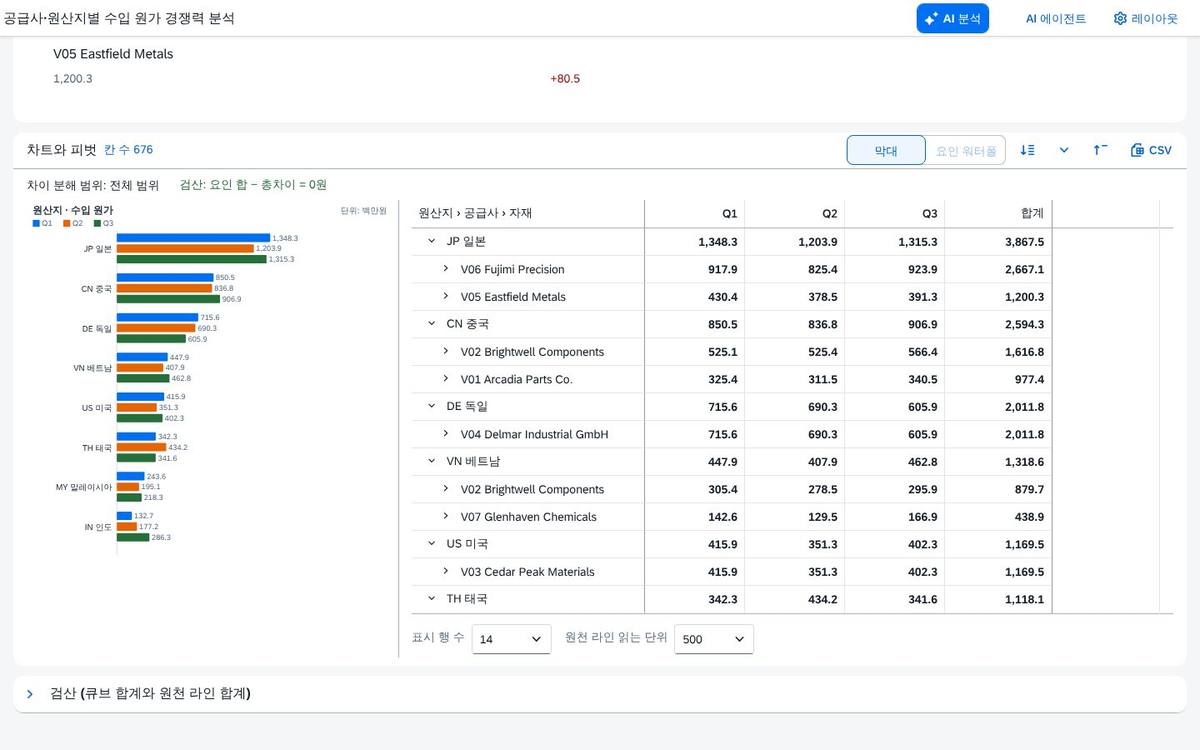
Task: Expand the 검산 section
Action: click(30, 694)
